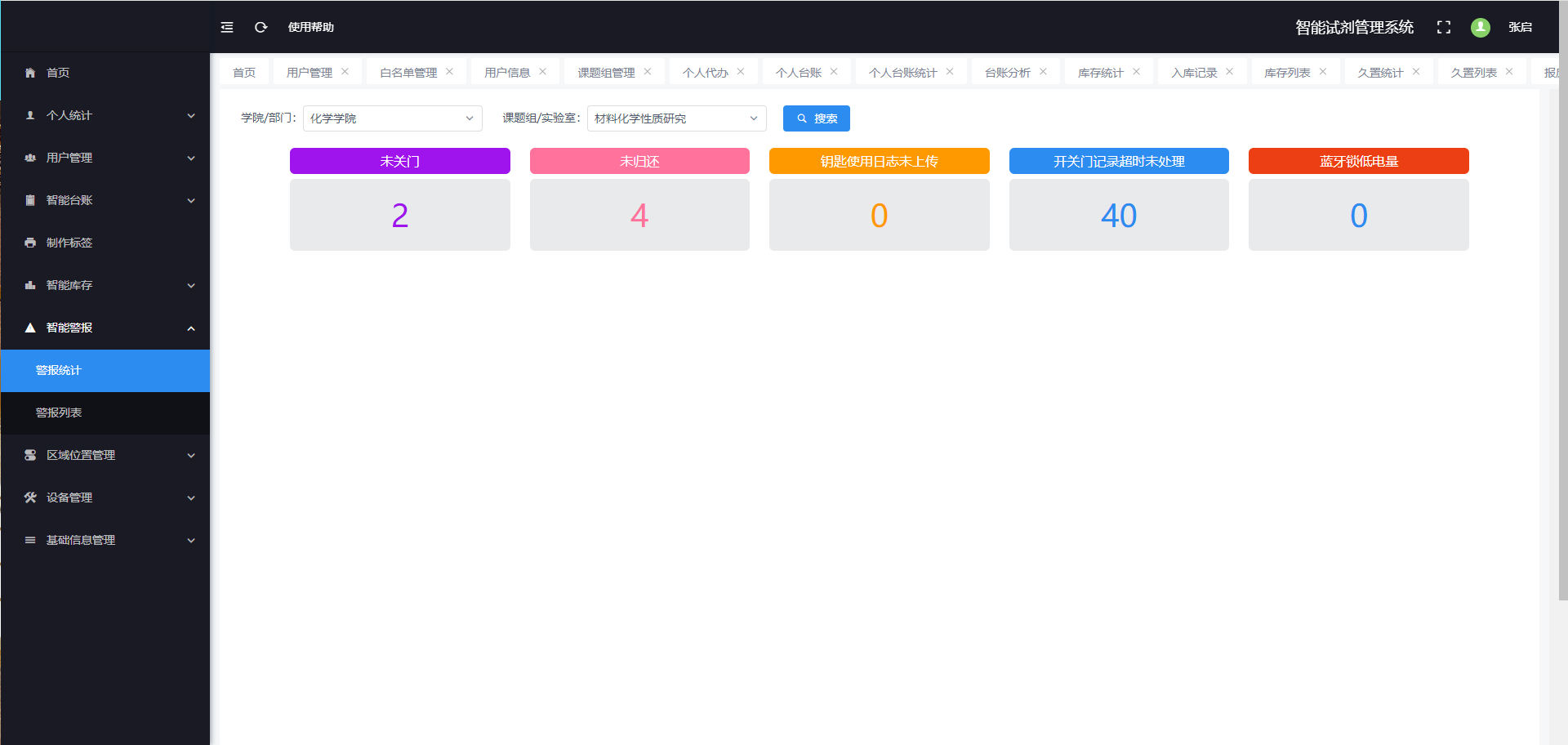
Task: Click the 搜索 button
Action: [816, 118]
